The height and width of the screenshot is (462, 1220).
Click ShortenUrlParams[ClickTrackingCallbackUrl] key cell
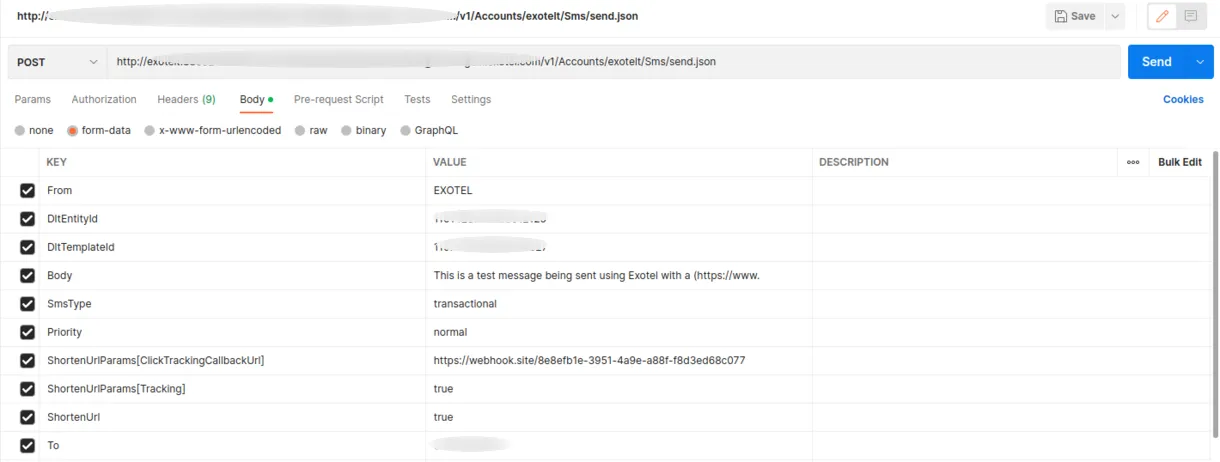click(x=233, y=360)
